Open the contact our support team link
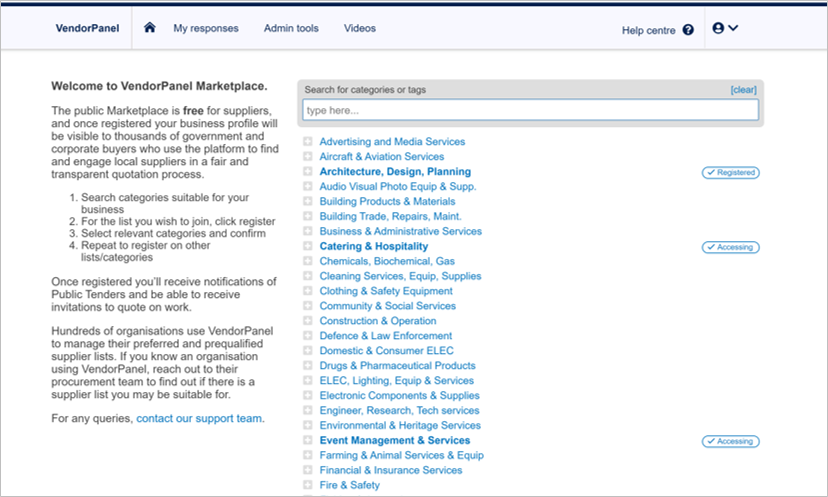 (200, 418)
